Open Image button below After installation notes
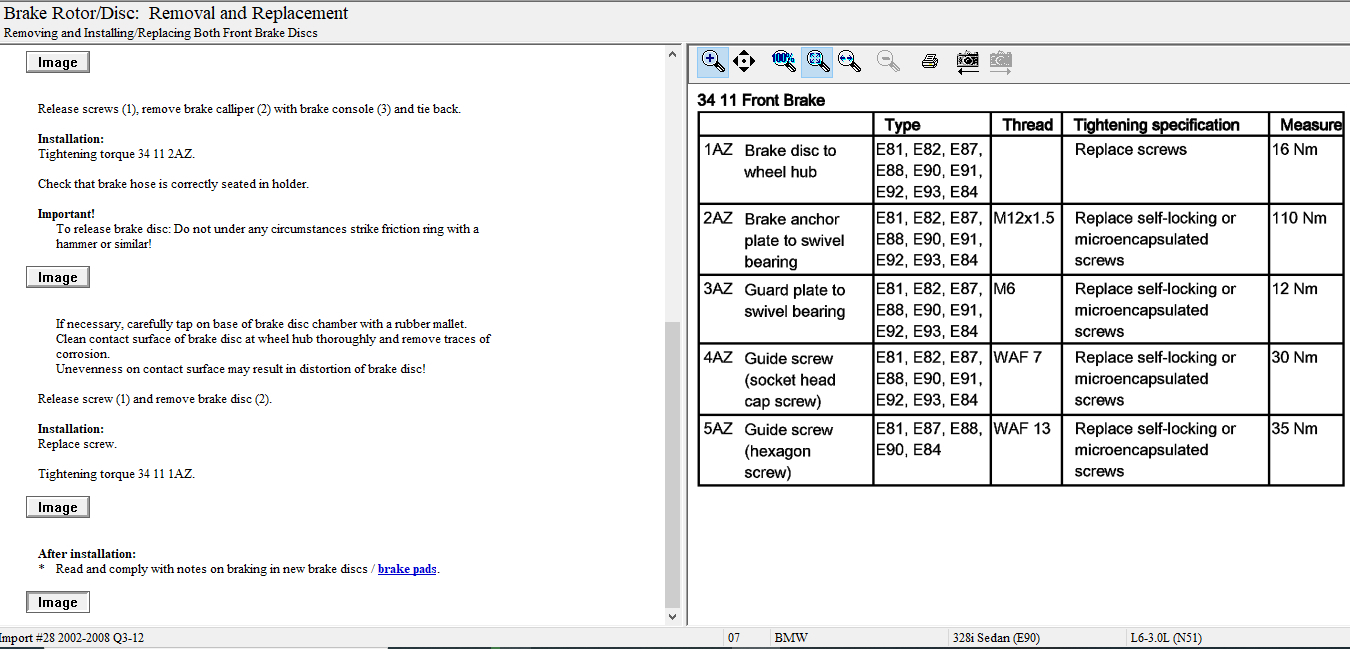 click(x=58, y=603)
